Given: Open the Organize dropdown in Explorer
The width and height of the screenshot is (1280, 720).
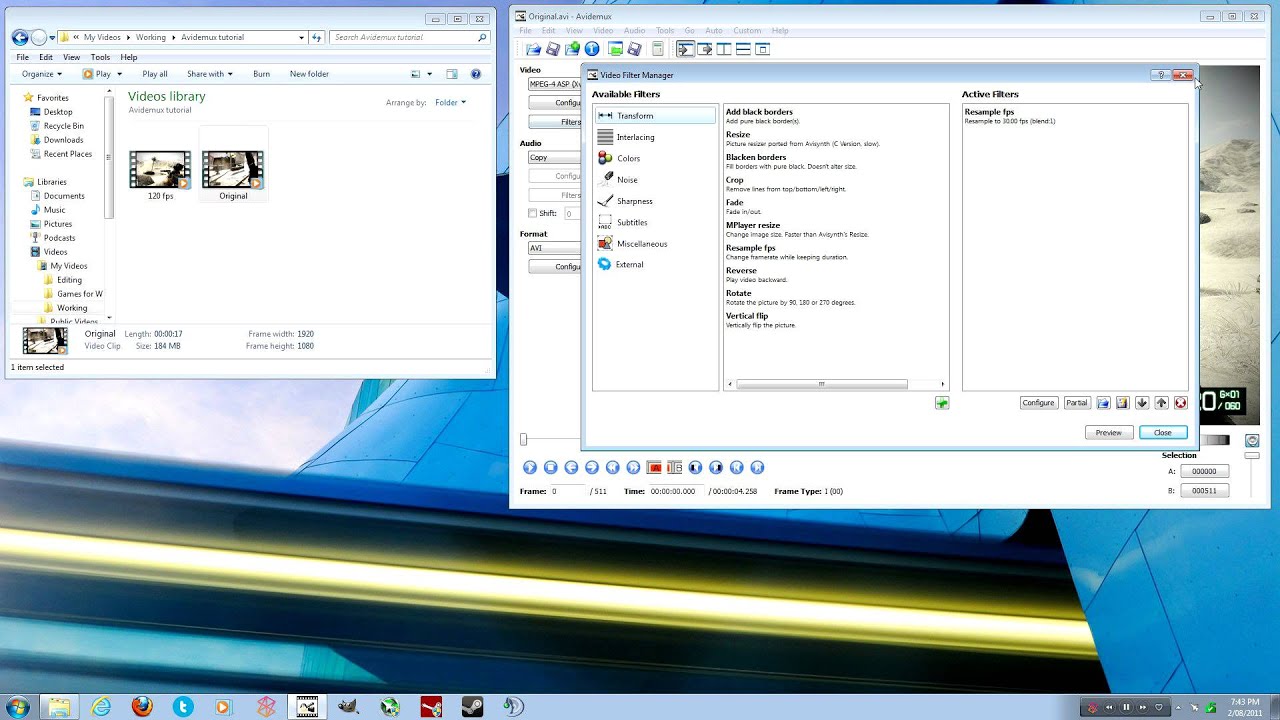Looking at the screenshot, I should click(x=41, y=74).
